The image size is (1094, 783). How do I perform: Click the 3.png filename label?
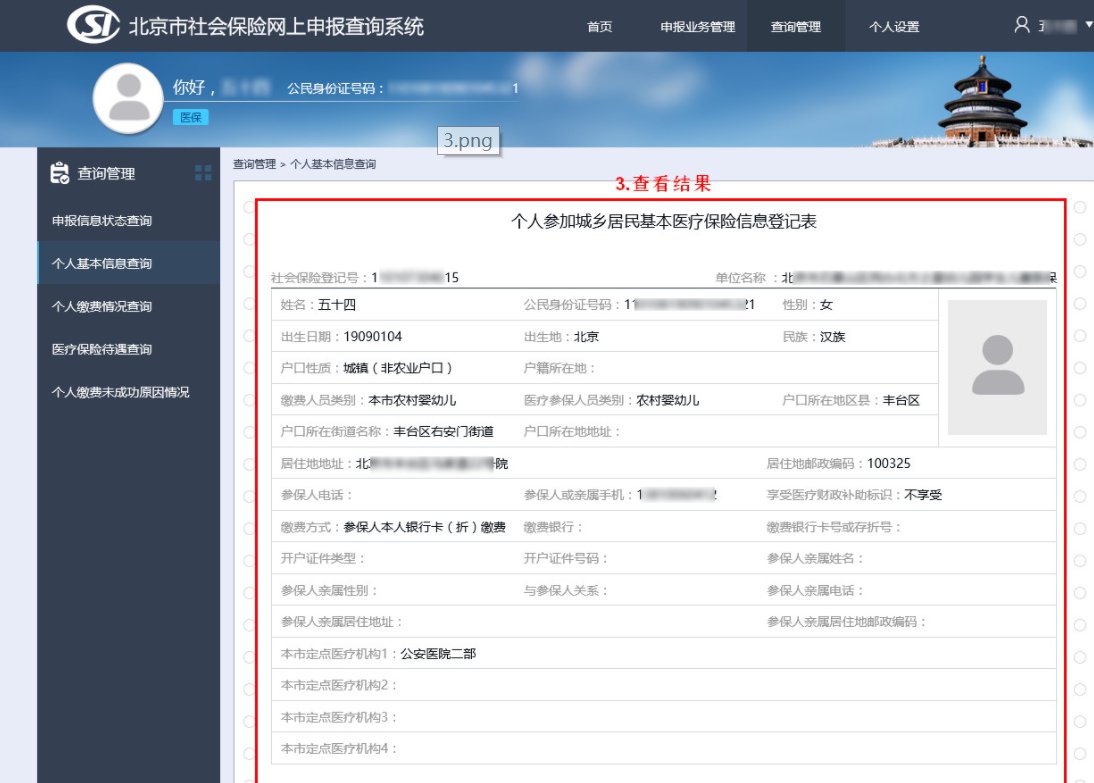pos(468,141)
